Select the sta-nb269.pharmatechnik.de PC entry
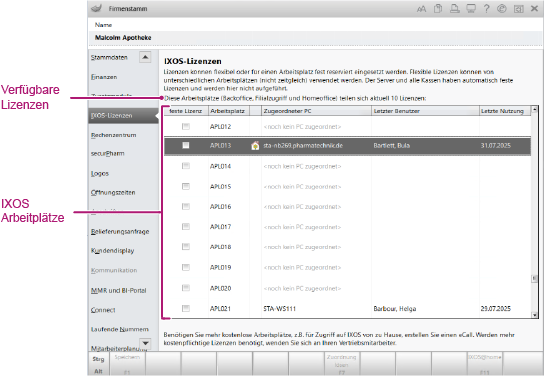 point(303,146)
